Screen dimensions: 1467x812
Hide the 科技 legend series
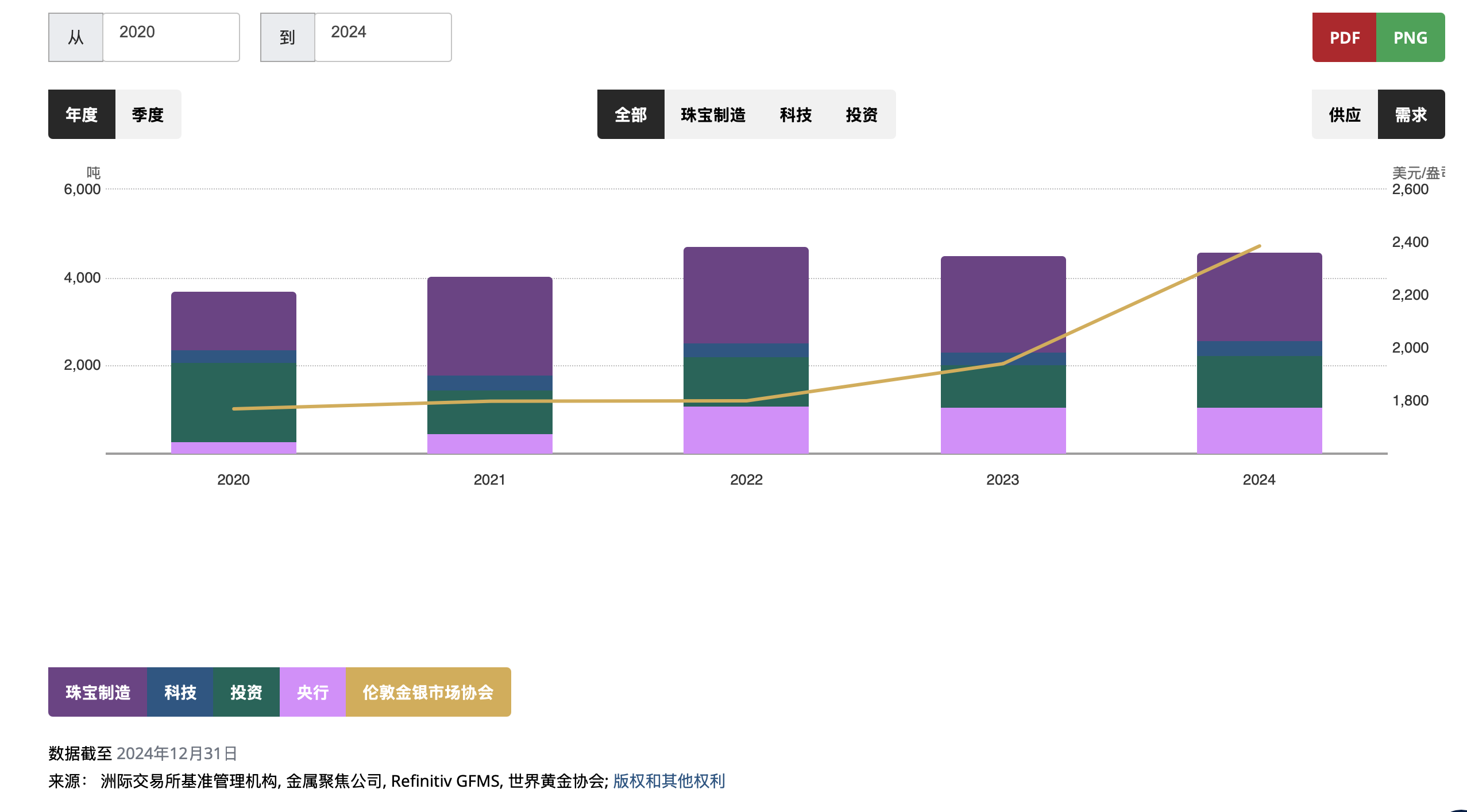pyautogui.click(x=180, y=692)
